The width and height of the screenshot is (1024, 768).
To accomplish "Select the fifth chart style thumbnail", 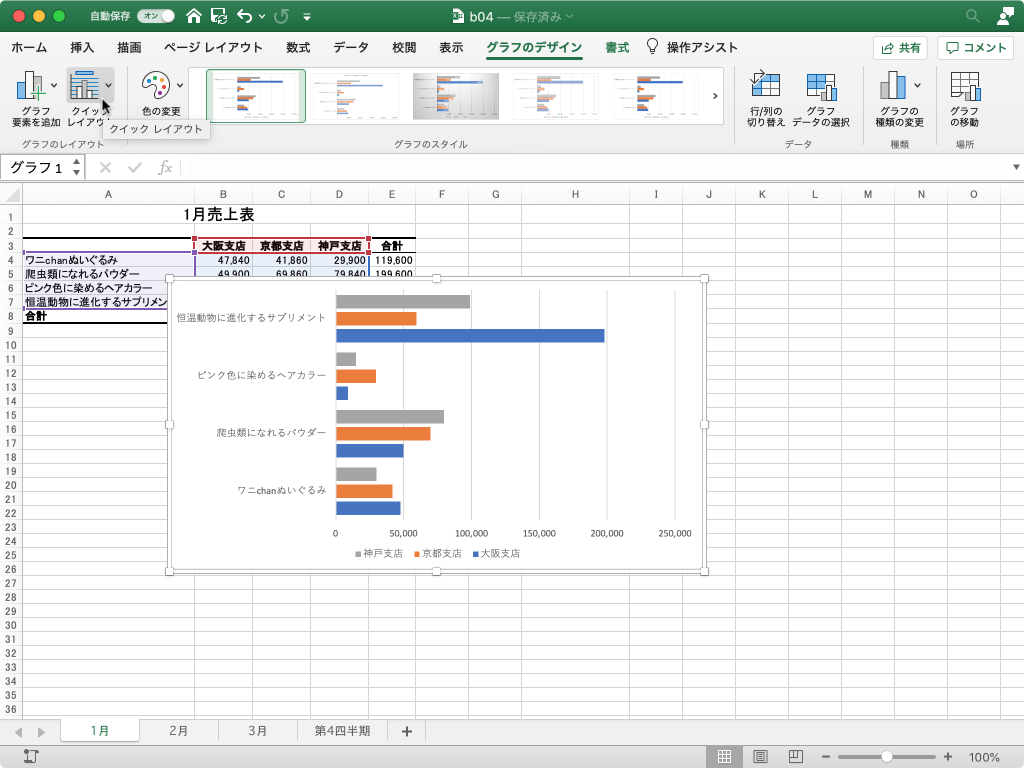I will coord(655,96).
